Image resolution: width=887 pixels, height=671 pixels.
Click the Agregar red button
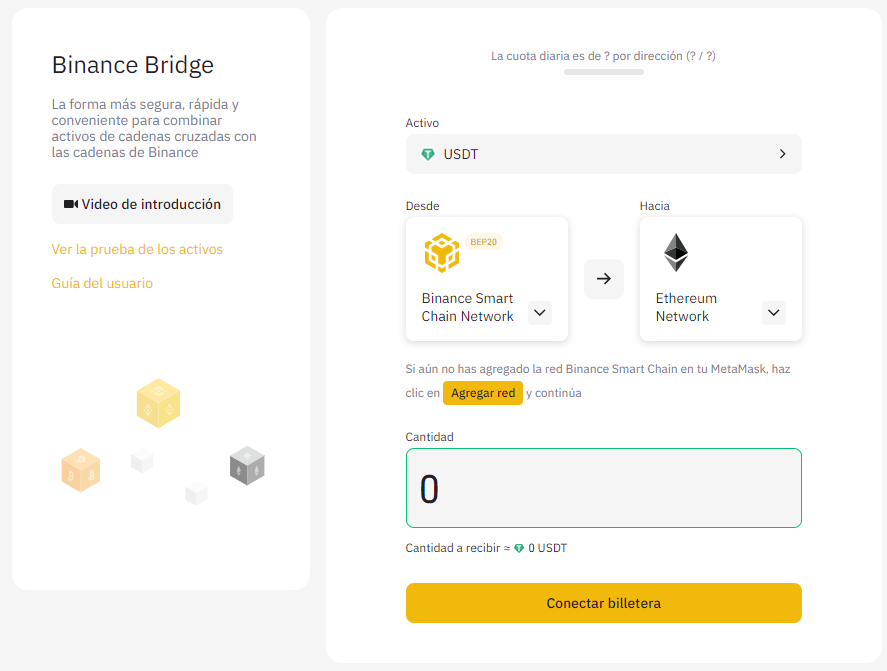point(483,393)
